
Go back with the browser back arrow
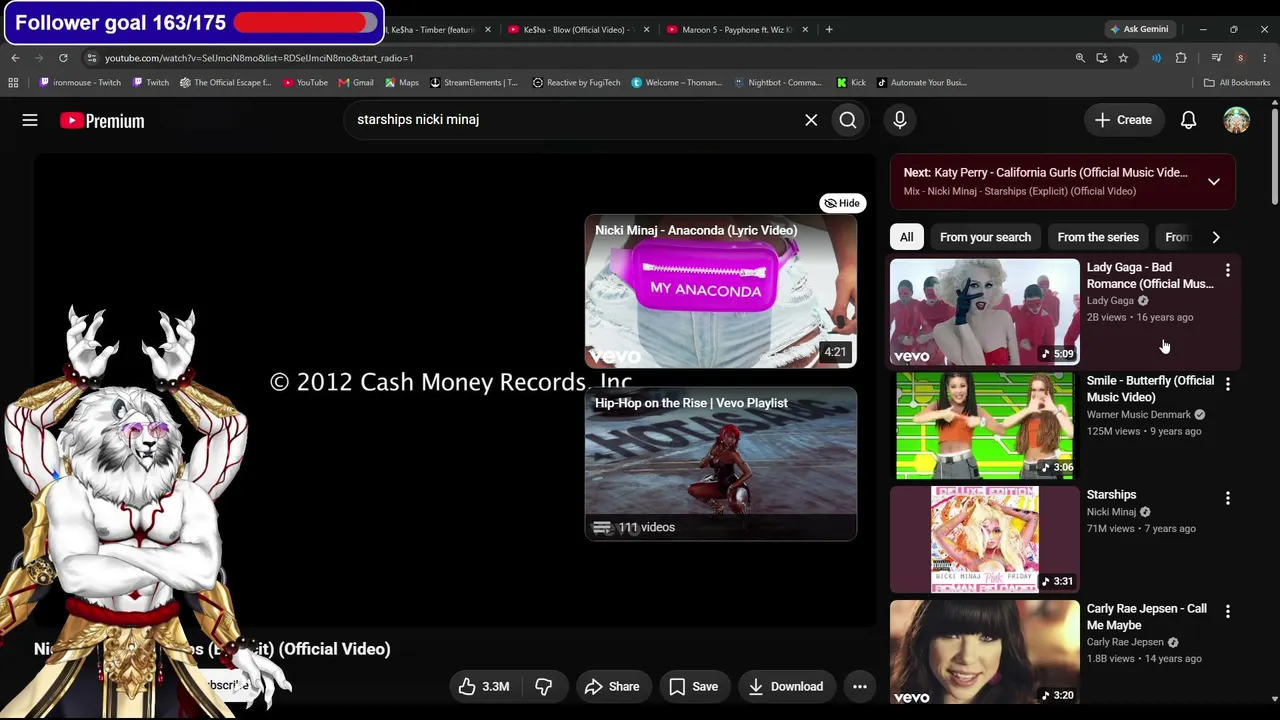[x=15, y=58]
